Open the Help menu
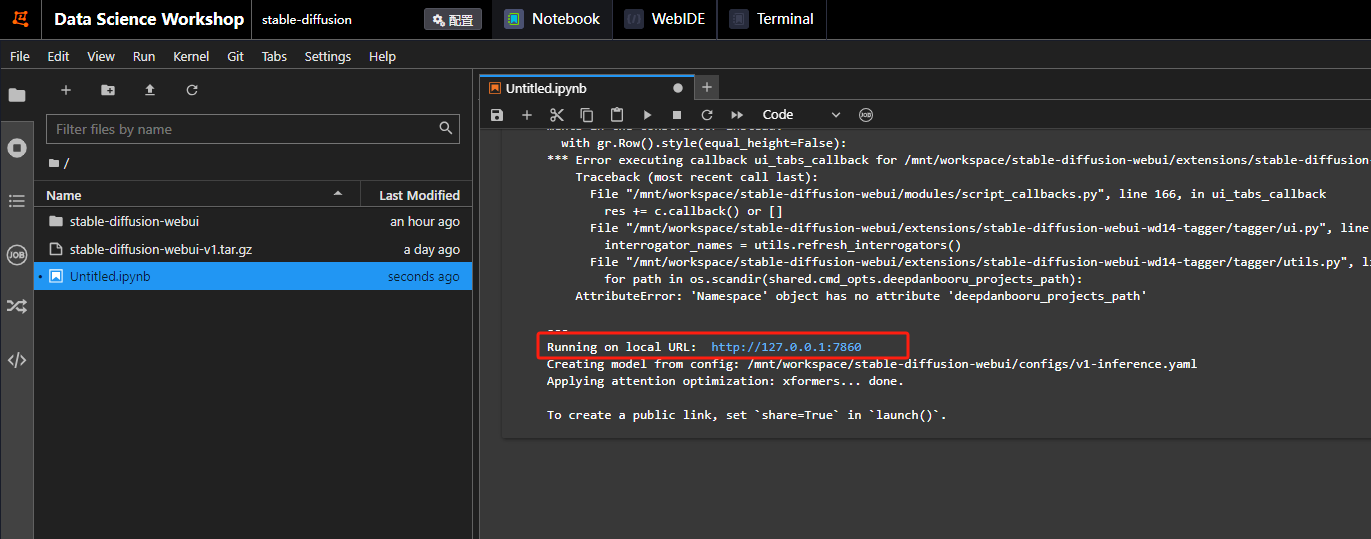The image size is (1371, 539). tap(382, 57)
